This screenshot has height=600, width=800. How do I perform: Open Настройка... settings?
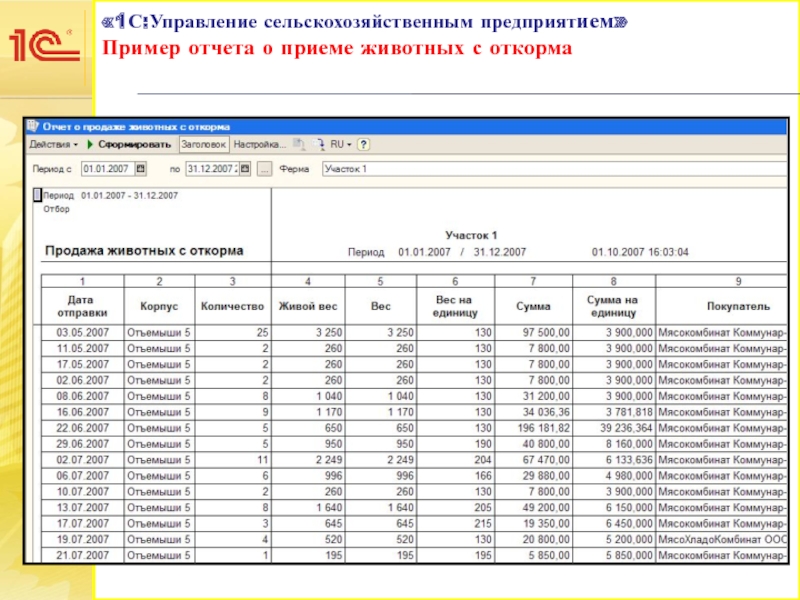(260, 144)
